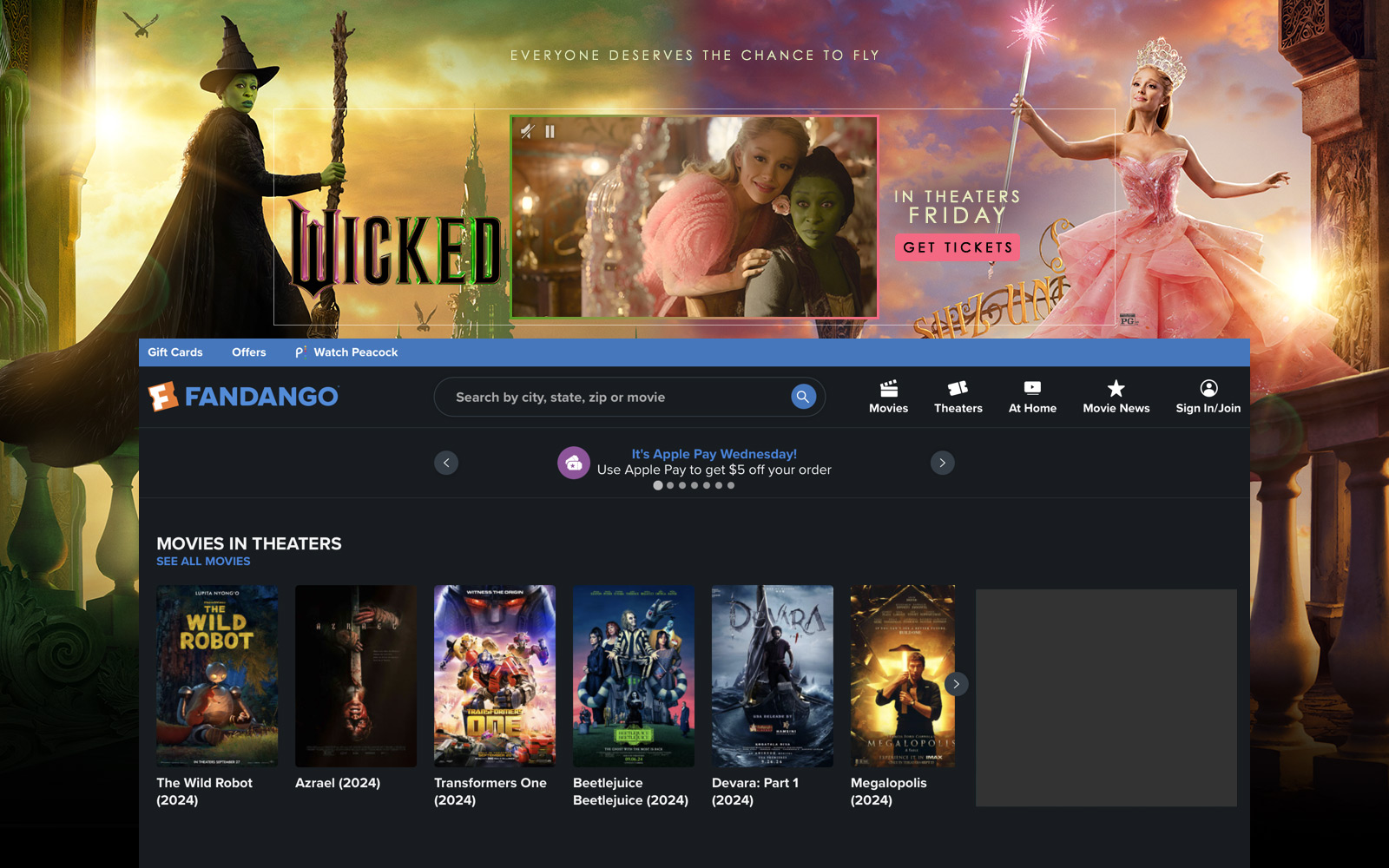This screenshot has height=868, width=1389.
Task: Select sixth promo carousel dot
Action: click(x=719, y=485)
